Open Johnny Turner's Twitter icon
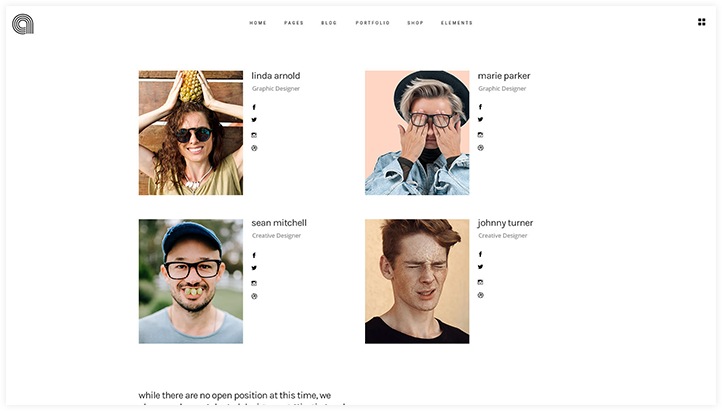 (480, 267)
